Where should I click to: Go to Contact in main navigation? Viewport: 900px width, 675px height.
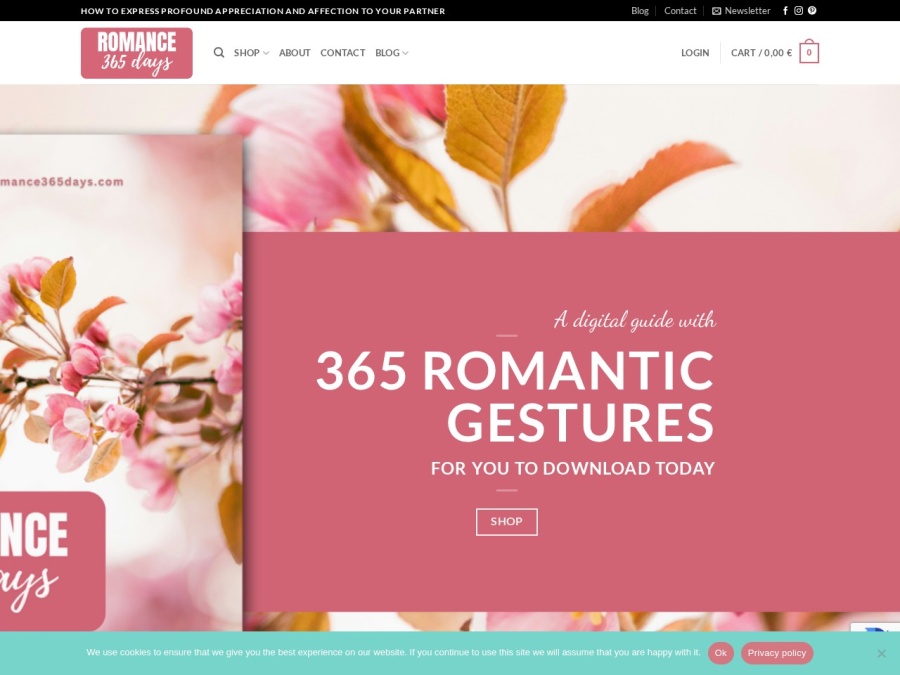[343, 53]
